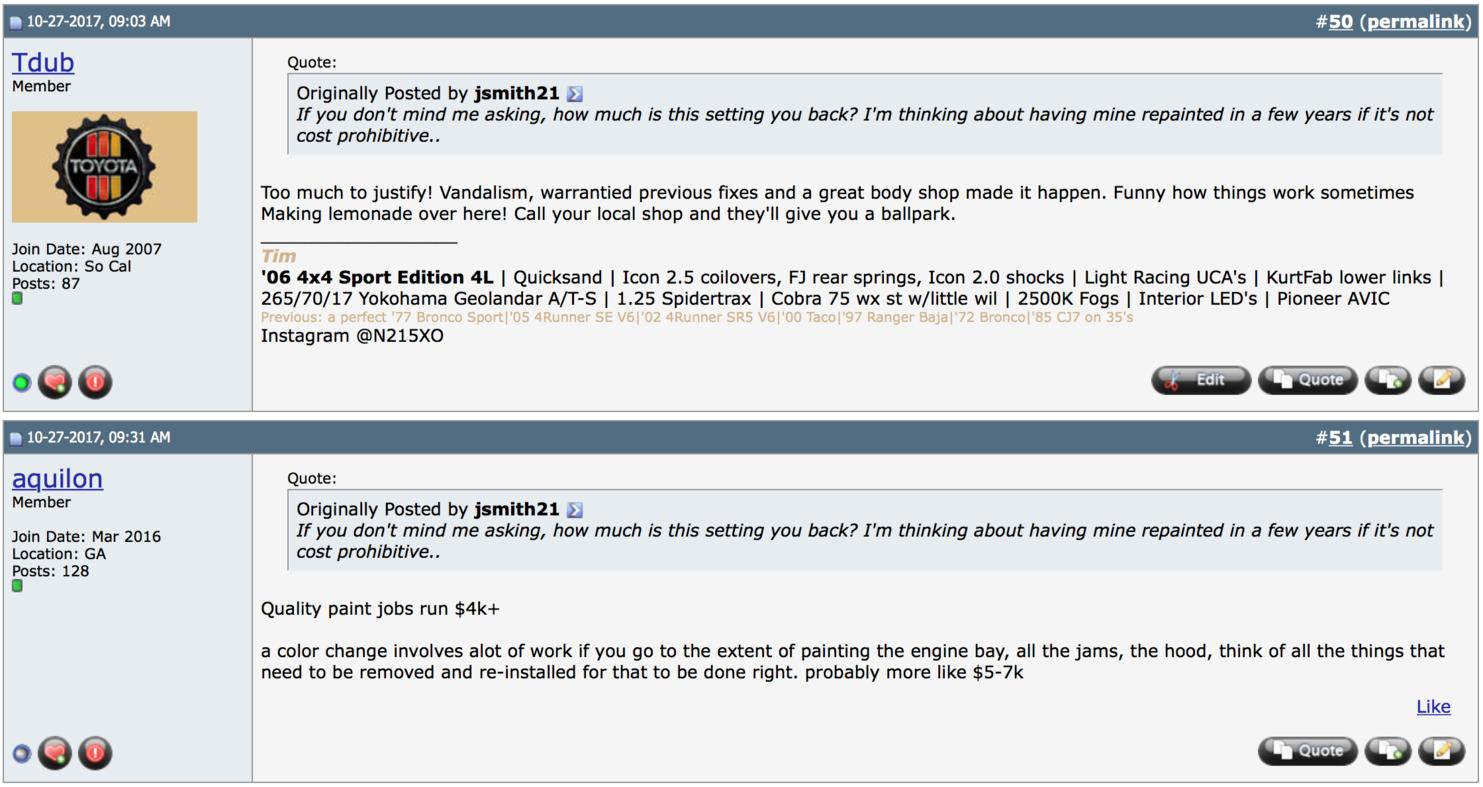Click reputation heart icon under Tdub
1483x787 pixels.
point(55,382)
